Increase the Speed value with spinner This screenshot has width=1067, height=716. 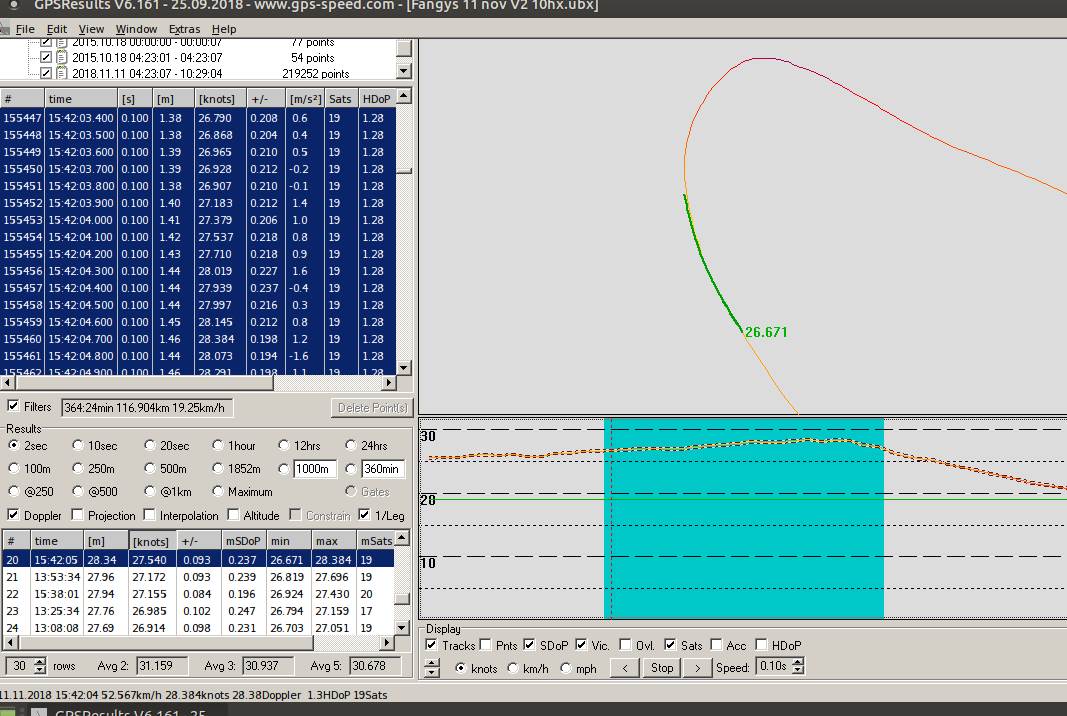point(798,662)
